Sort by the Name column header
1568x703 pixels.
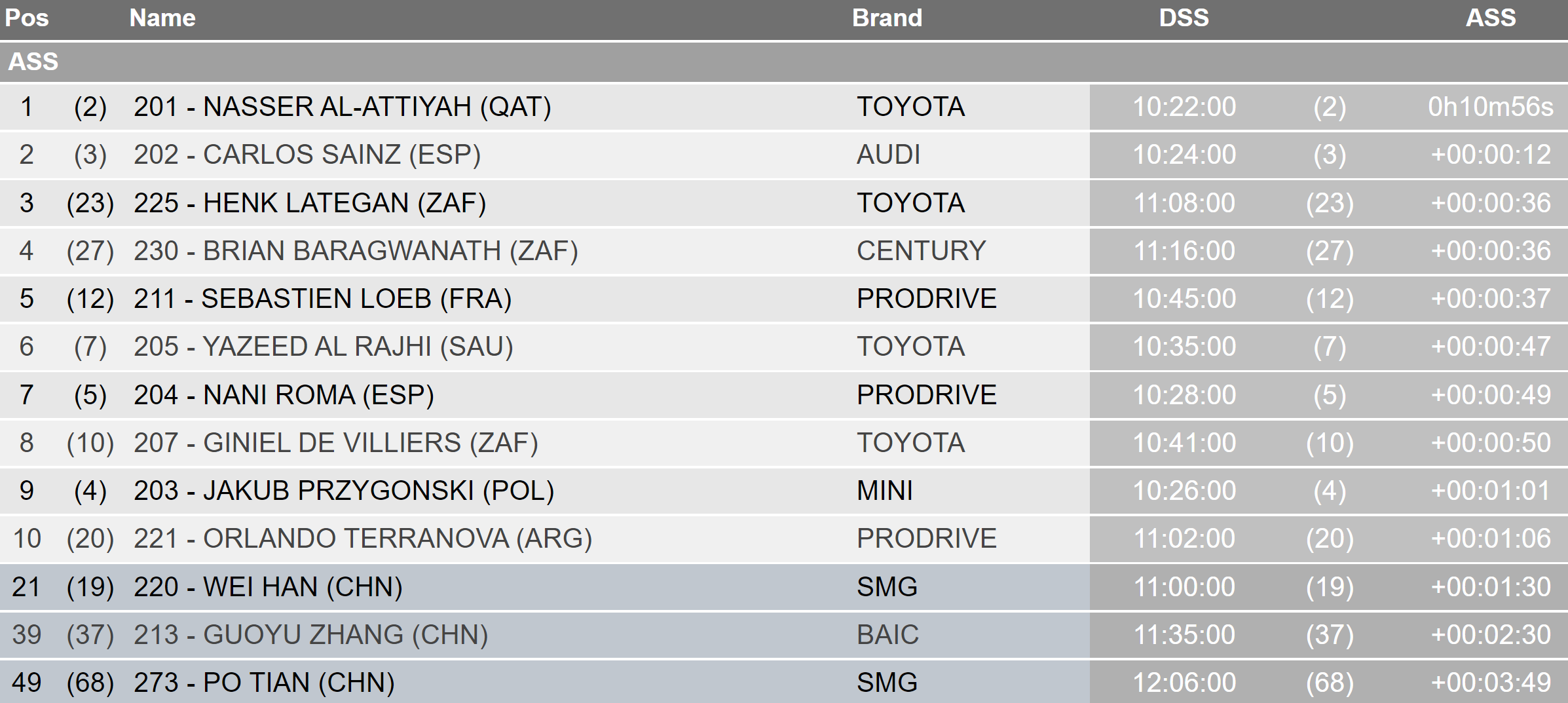coord(162,18)
